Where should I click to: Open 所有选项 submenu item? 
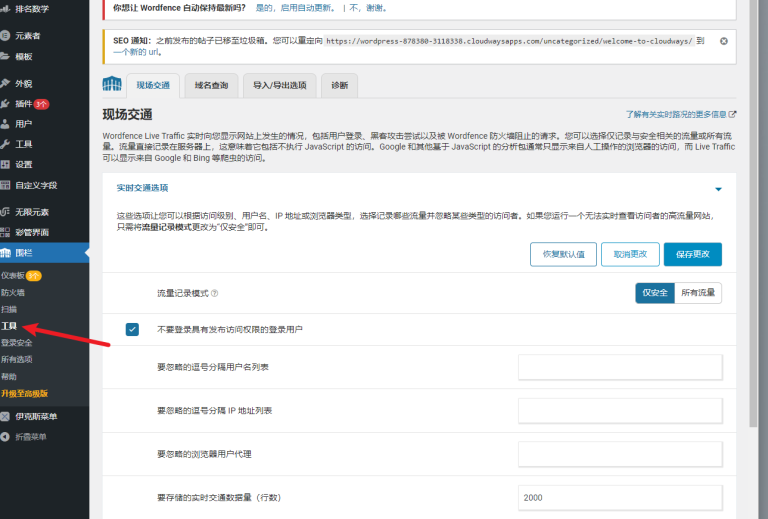point(17,359)
